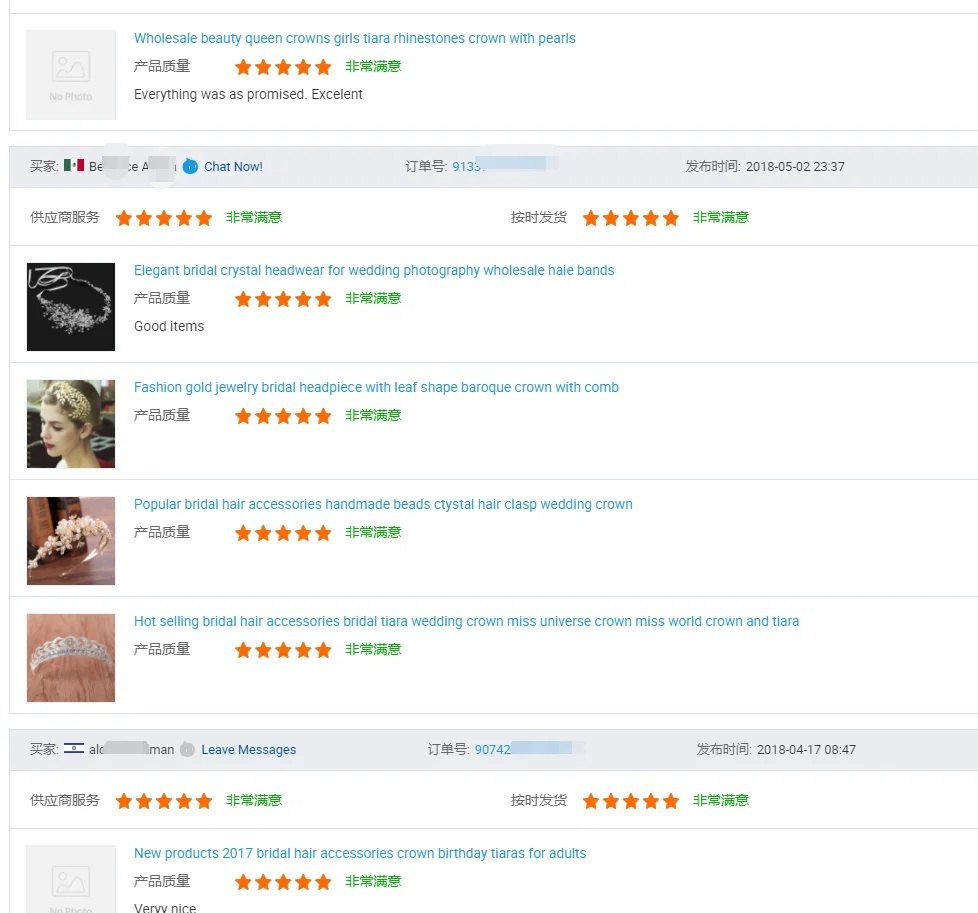This screenshot has width=978, height=913.
Task: Click the 供应商服务 star rating in the 2018-05-02 review
Action: tap(164, 218)
